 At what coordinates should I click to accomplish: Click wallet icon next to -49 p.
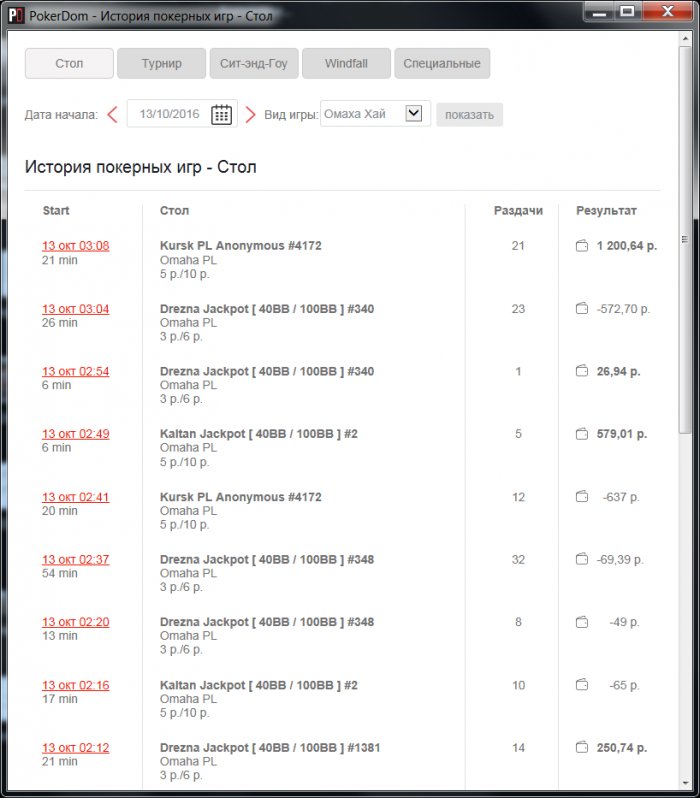pyautogui.click(x=582, y=622)
